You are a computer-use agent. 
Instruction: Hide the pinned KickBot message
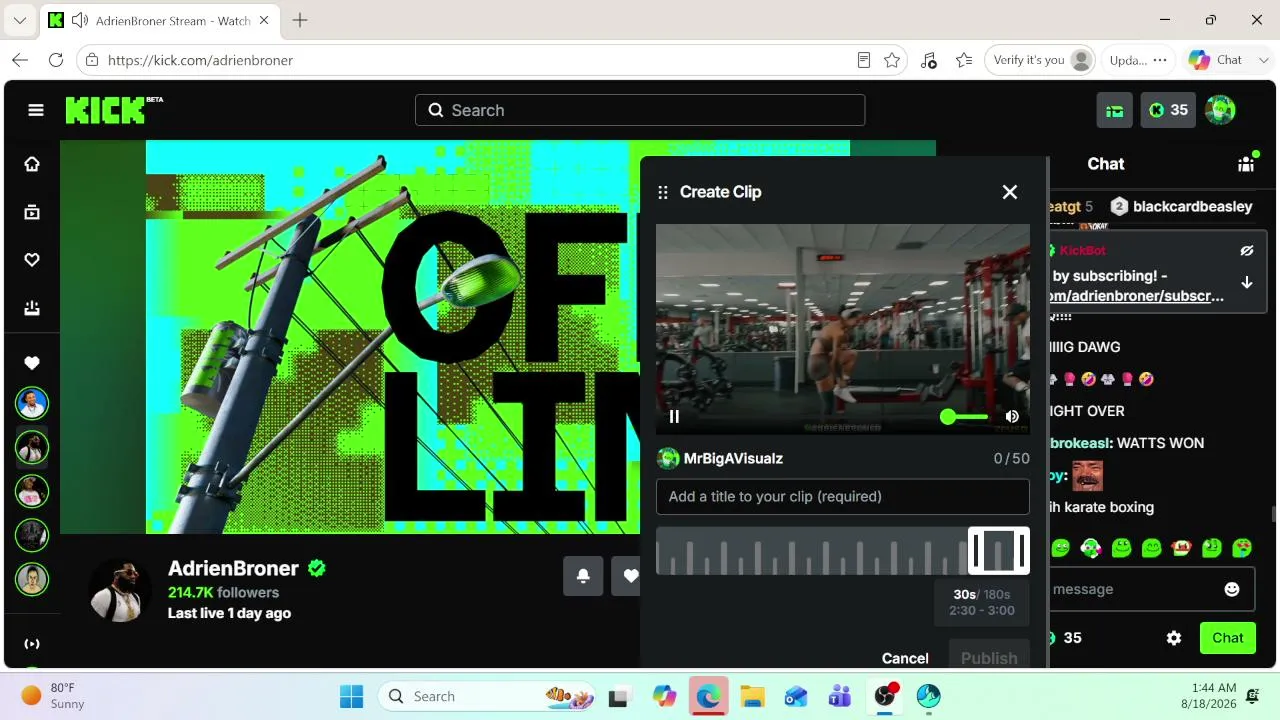click(1246, 251)
